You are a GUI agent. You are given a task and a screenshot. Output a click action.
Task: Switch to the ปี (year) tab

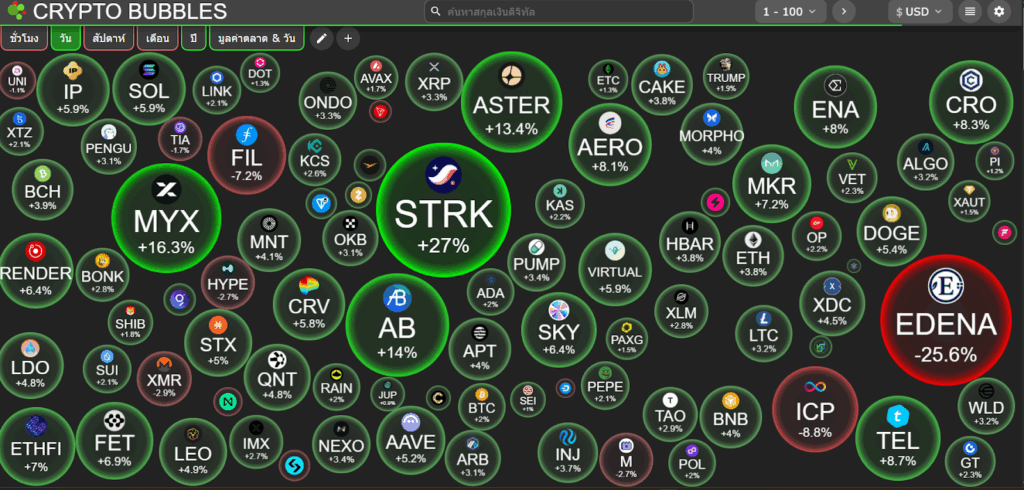[x=193, y=38]
